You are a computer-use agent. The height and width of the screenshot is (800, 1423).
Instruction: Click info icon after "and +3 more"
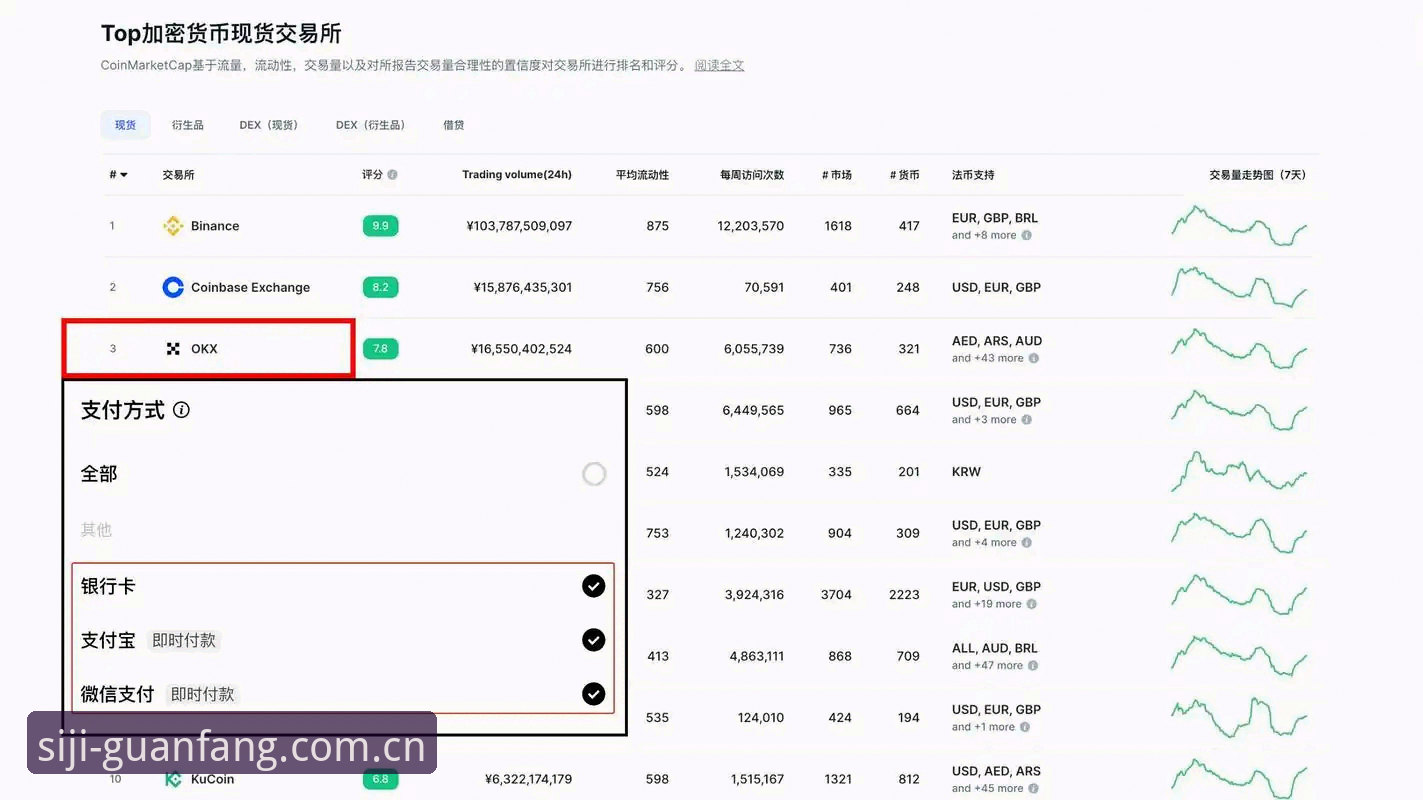point(1027,420)
